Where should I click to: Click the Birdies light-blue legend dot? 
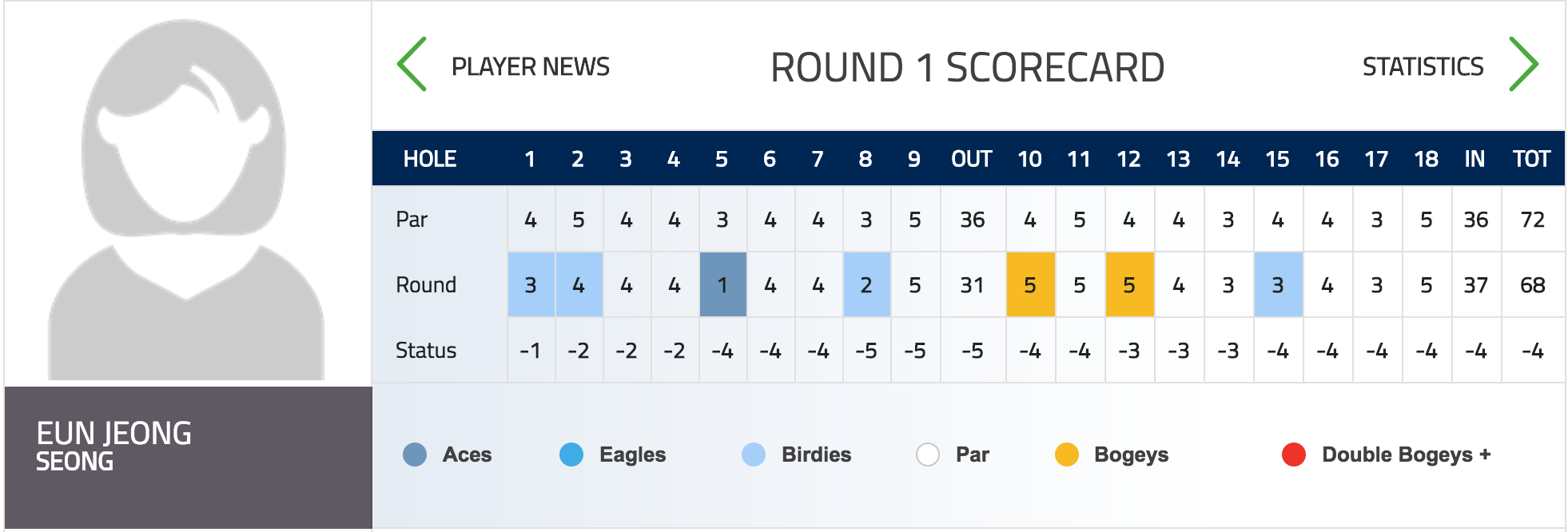[754, 455]
